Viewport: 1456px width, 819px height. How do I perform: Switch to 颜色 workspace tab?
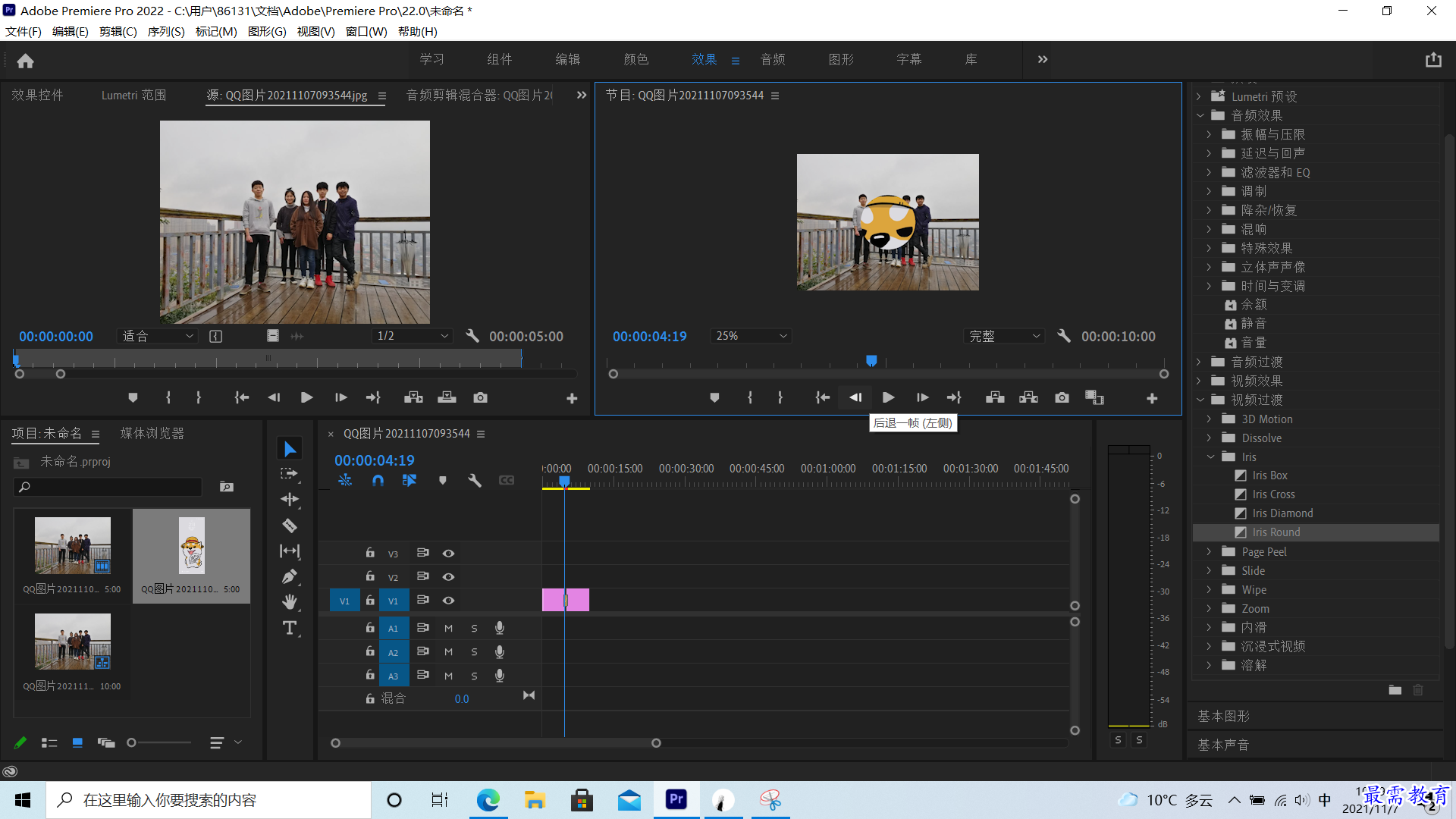(635, 60)
